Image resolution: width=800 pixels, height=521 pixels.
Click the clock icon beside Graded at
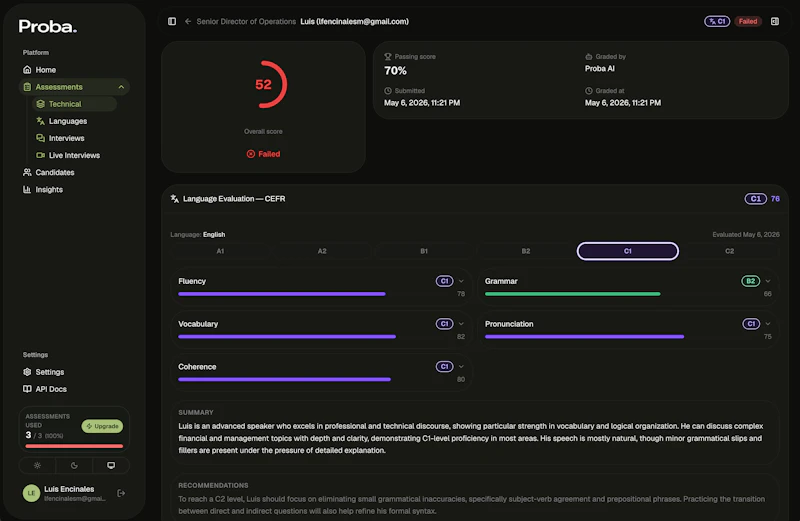pyautogui.click(x=588, y=91)
